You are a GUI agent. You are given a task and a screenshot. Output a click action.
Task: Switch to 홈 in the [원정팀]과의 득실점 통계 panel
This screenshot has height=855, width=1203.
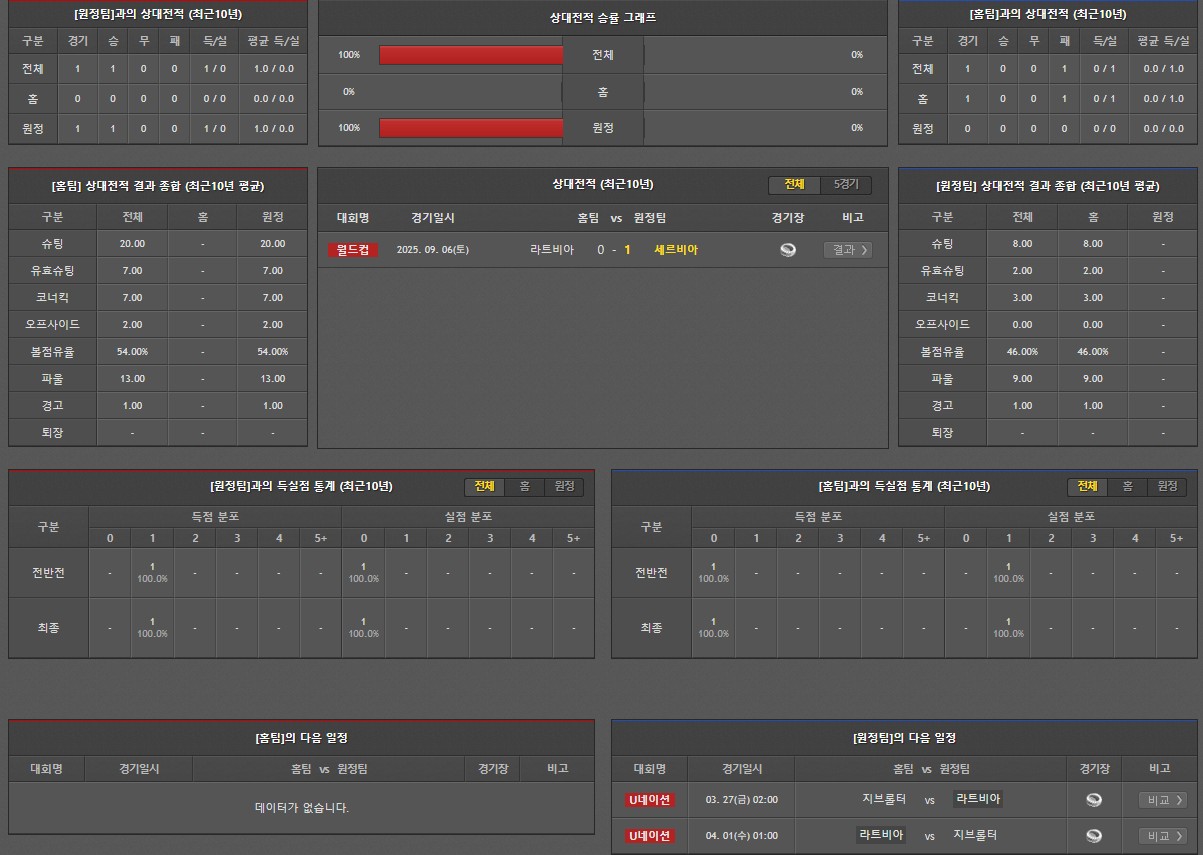click(524, 487)
